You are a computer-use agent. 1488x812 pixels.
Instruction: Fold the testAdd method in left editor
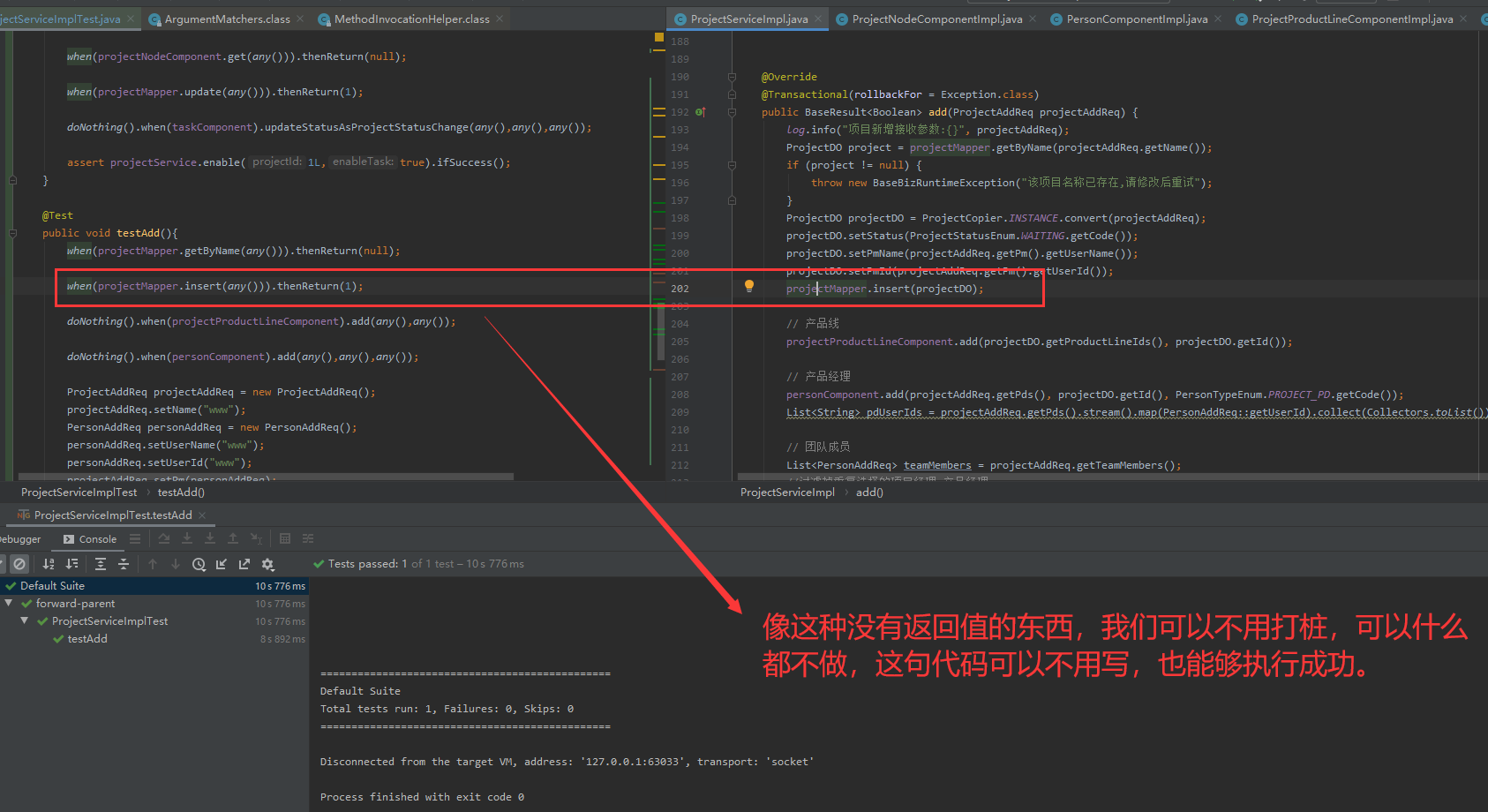12,233
